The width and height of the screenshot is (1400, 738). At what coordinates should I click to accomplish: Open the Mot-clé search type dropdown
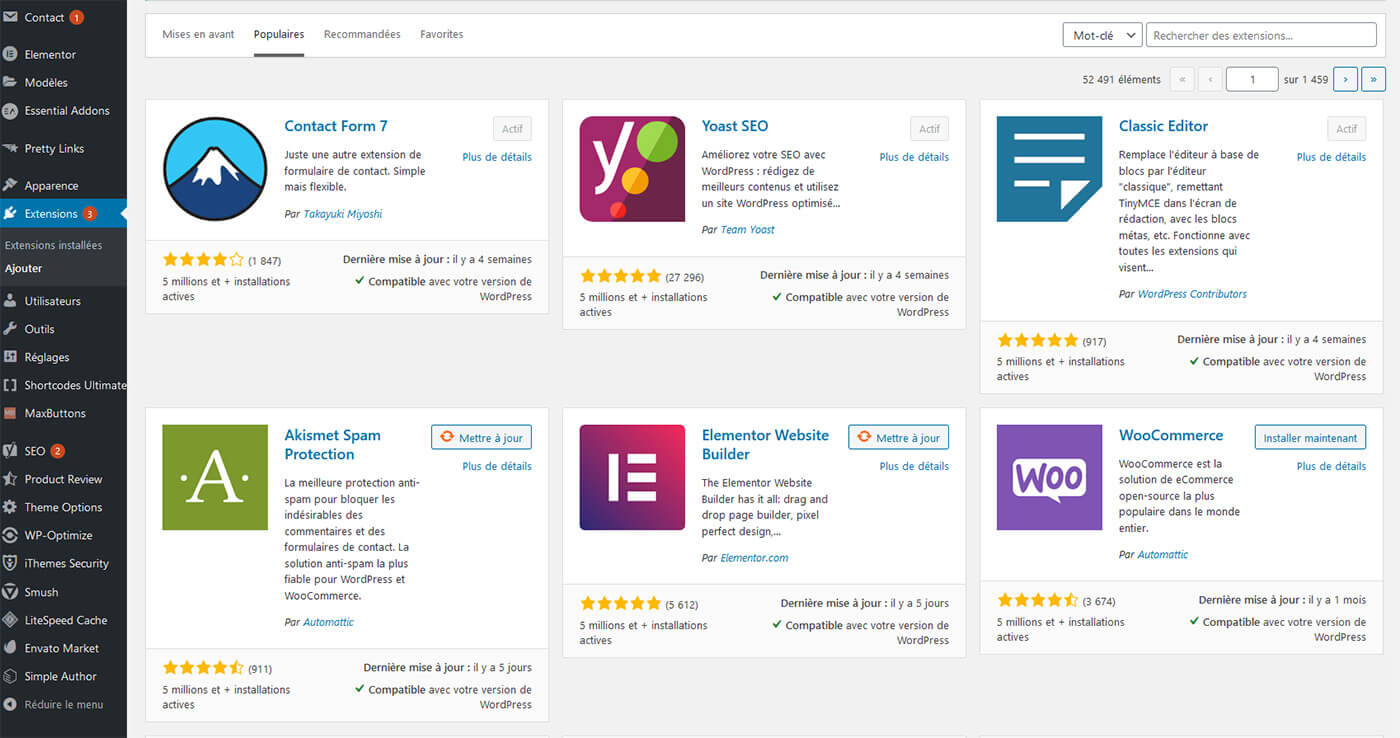click(1102, 35)
